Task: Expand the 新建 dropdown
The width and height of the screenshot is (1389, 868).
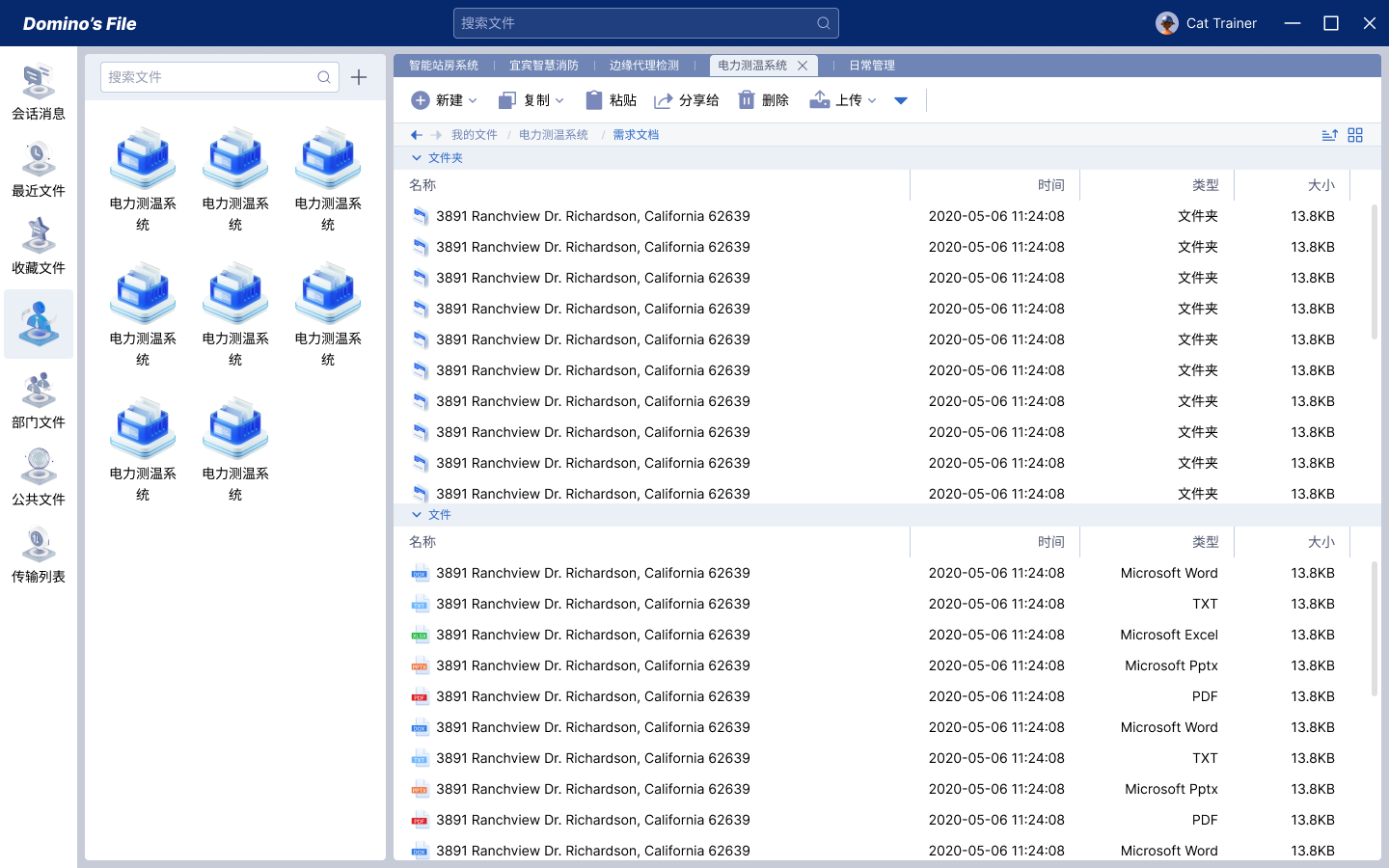Action: [473, 100]
